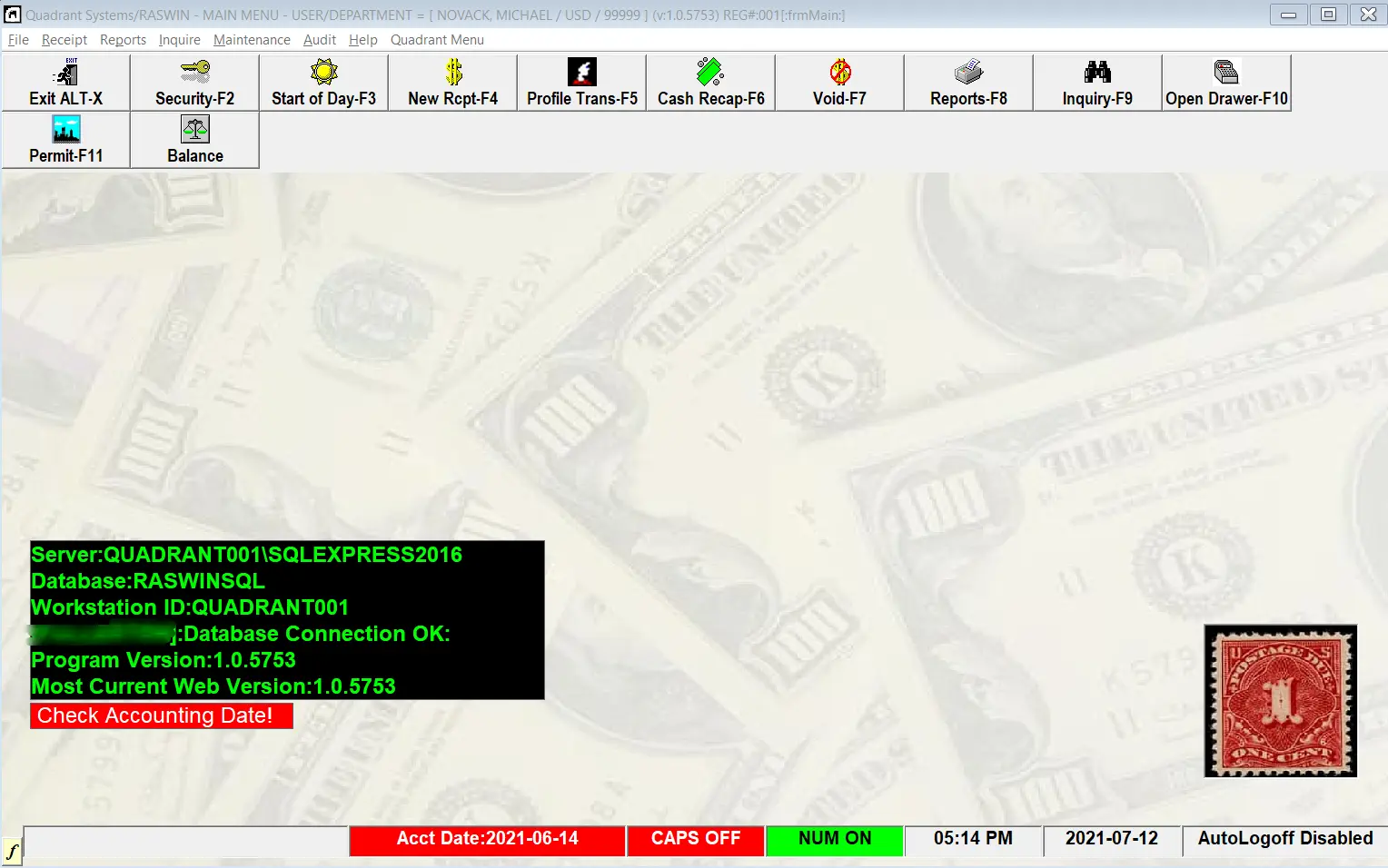Screen dimensions: 1388x868
Task: Open the Reports menu
Action: pyautogui.click(x=123, y=40)
